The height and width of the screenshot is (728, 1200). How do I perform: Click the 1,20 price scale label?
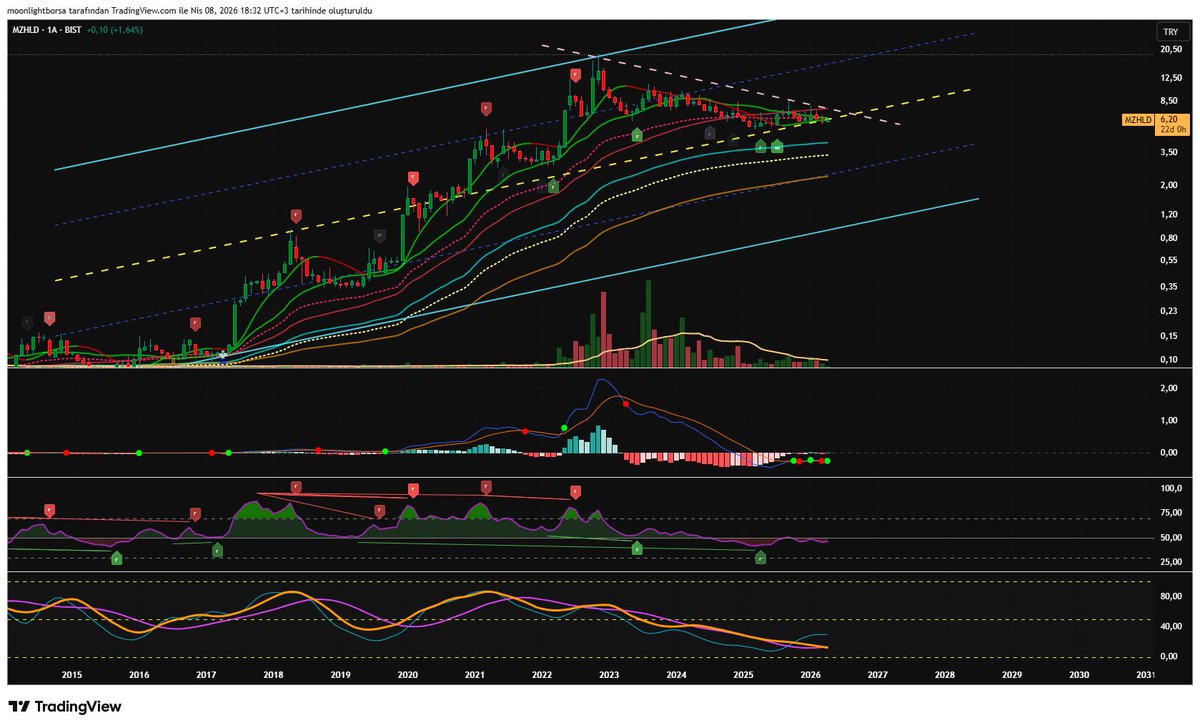(x=1170, y=215)
